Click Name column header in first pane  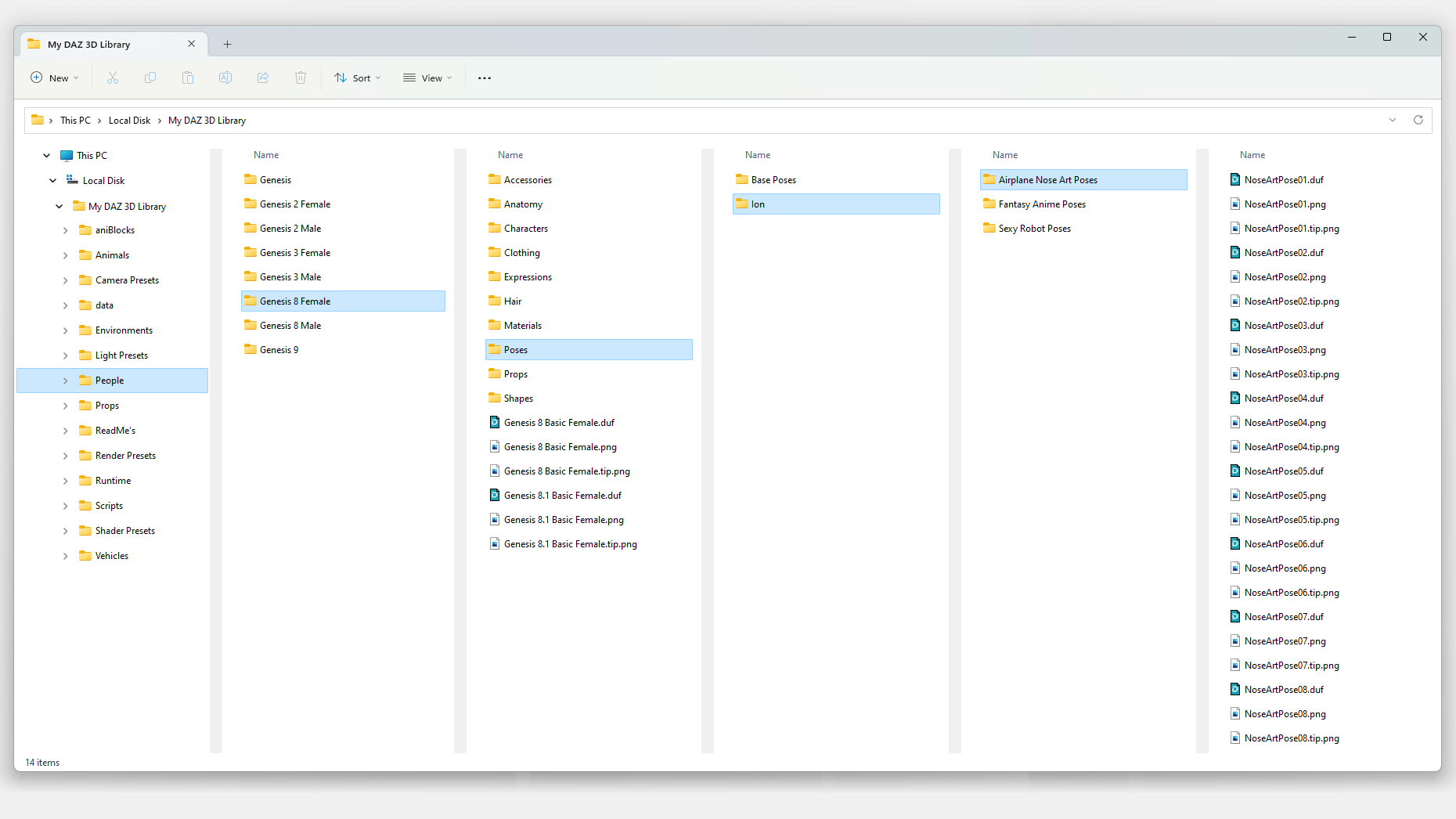tap(266, 155)
